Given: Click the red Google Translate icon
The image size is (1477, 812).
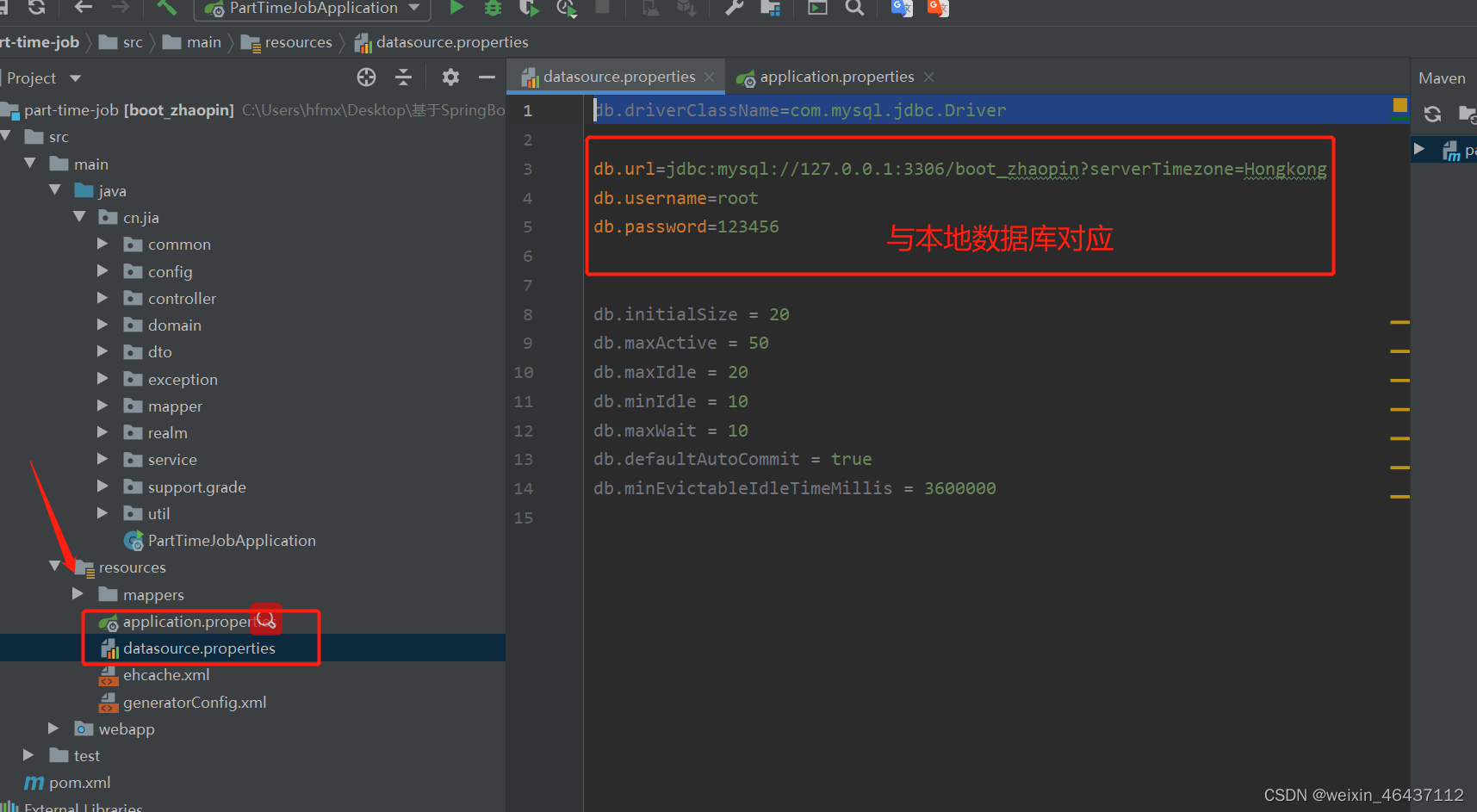Looking at the screenshot, I should [x=938, y=8].
